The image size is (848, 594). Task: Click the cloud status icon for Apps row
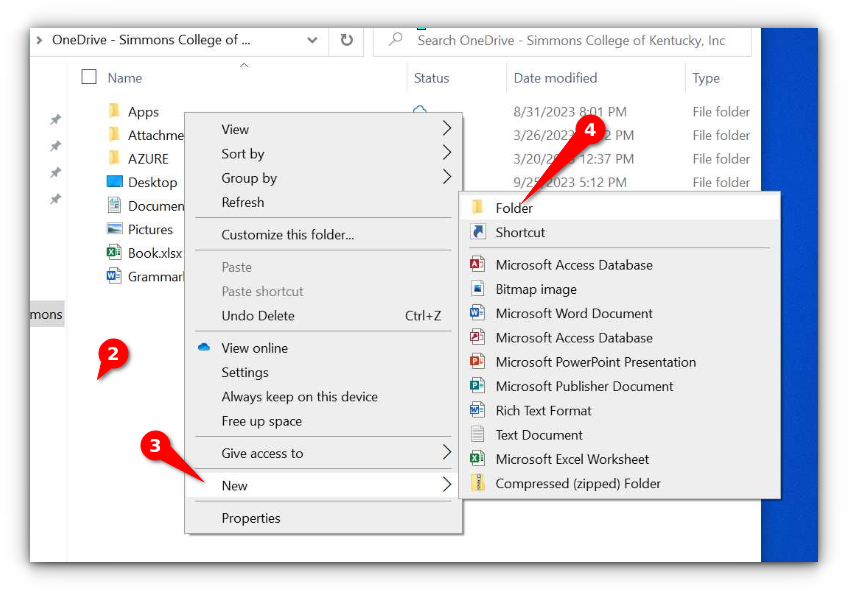tap(420, 109)
